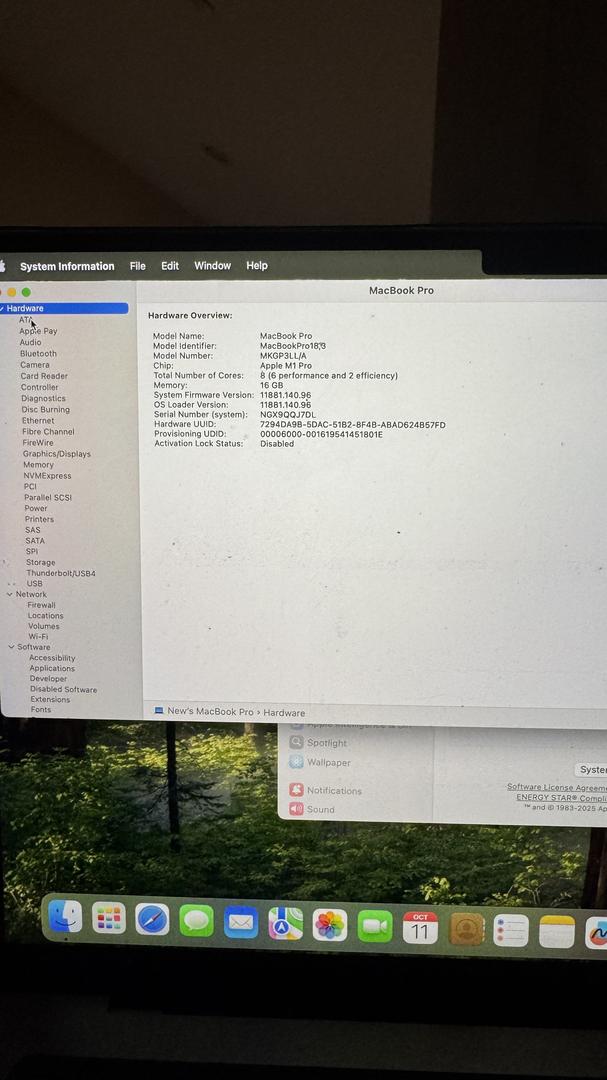The width and height of the screenshot is (607, 1080).
Task: Collapse the Software section chevron
Action: (x=11, y=647)
